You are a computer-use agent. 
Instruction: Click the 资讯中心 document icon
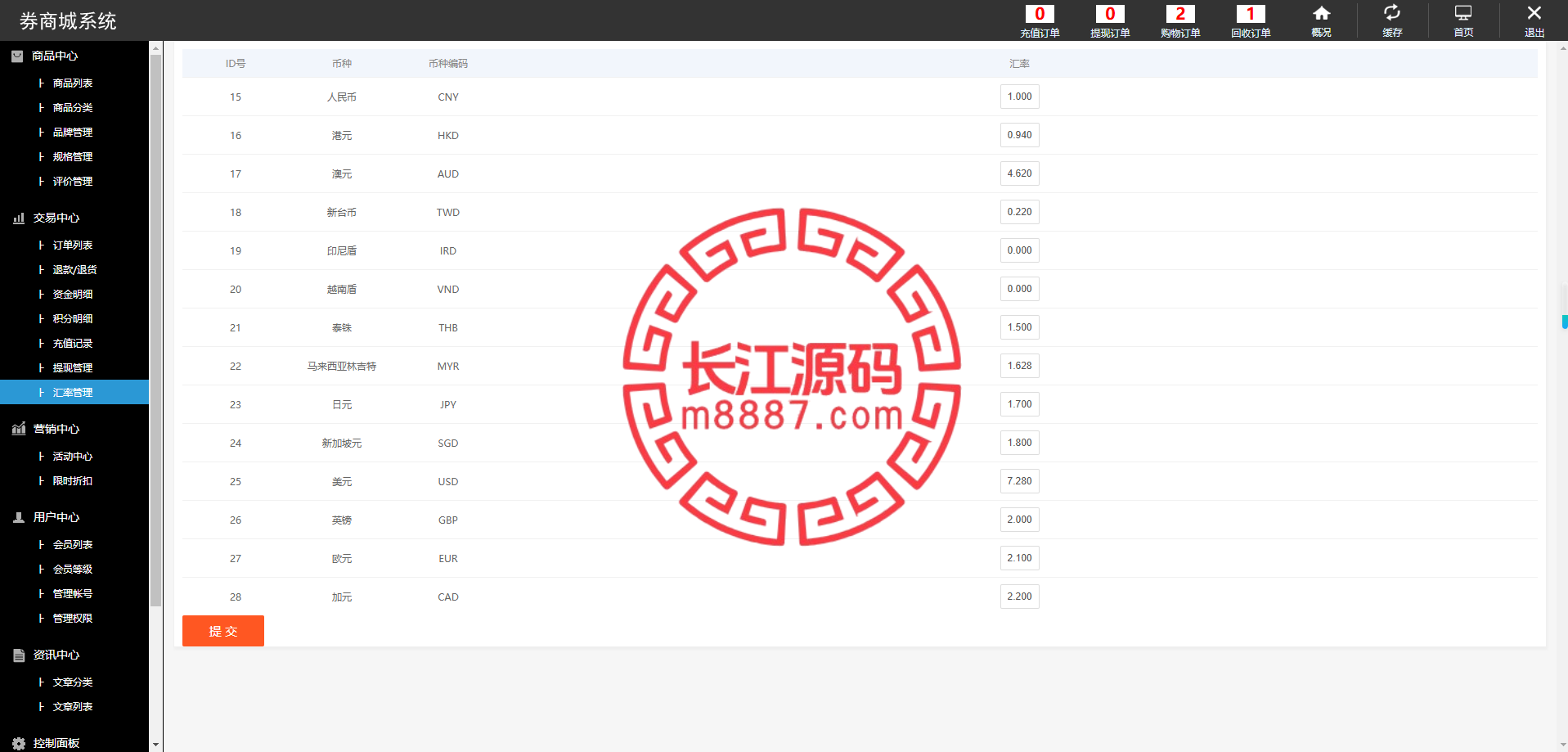pos(19,655)
